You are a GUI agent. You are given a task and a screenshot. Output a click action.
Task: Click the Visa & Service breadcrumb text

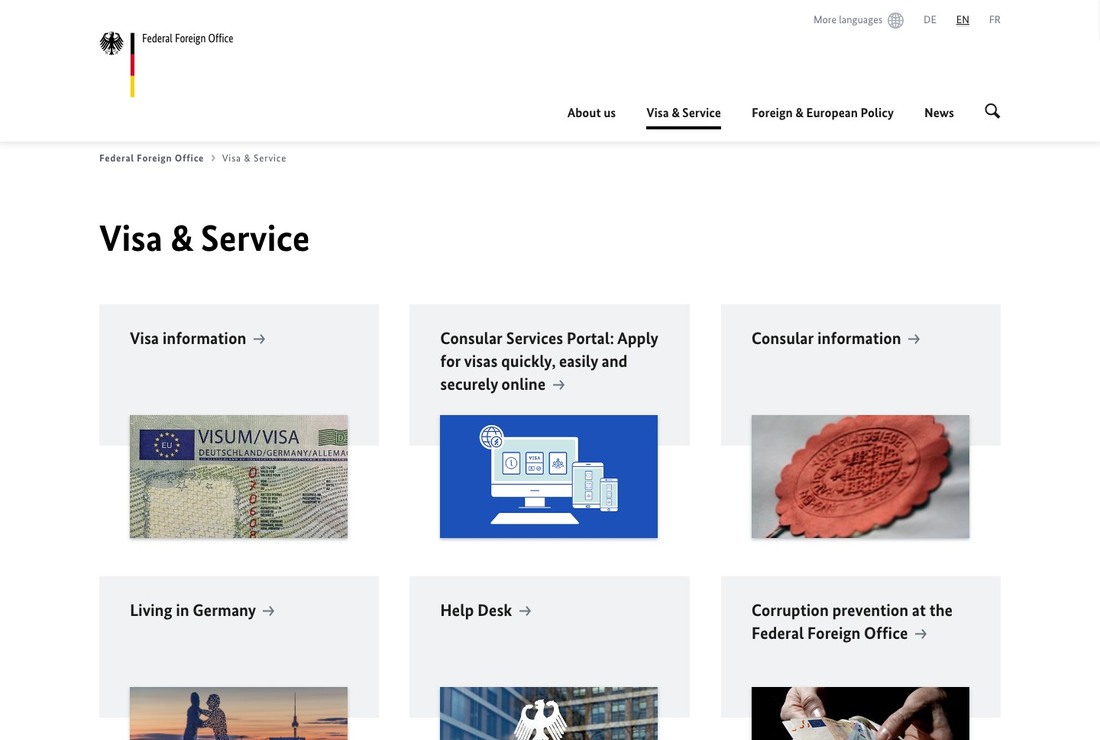pos(254,159)
